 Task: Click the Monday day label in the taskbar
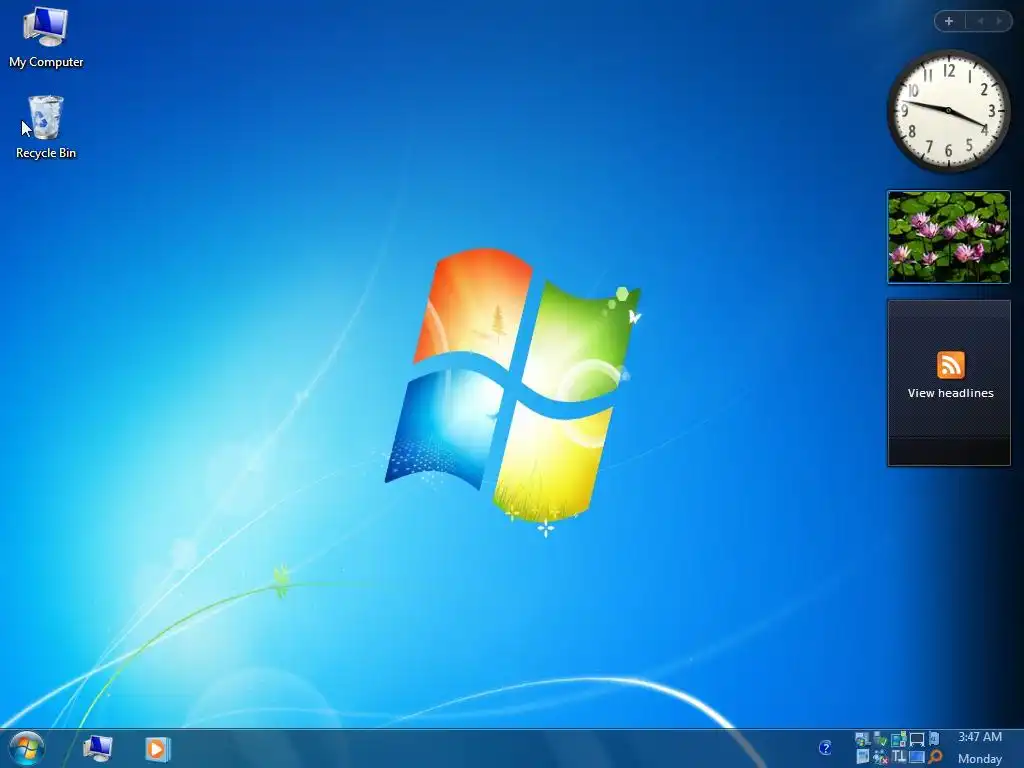tap(980, 759)
